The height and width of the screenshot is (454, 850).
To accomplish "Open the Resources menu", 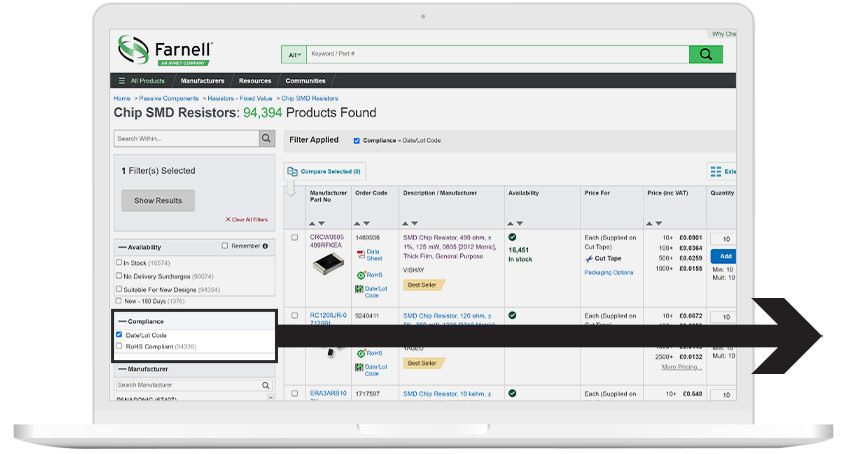I will [x=255, y=81].
